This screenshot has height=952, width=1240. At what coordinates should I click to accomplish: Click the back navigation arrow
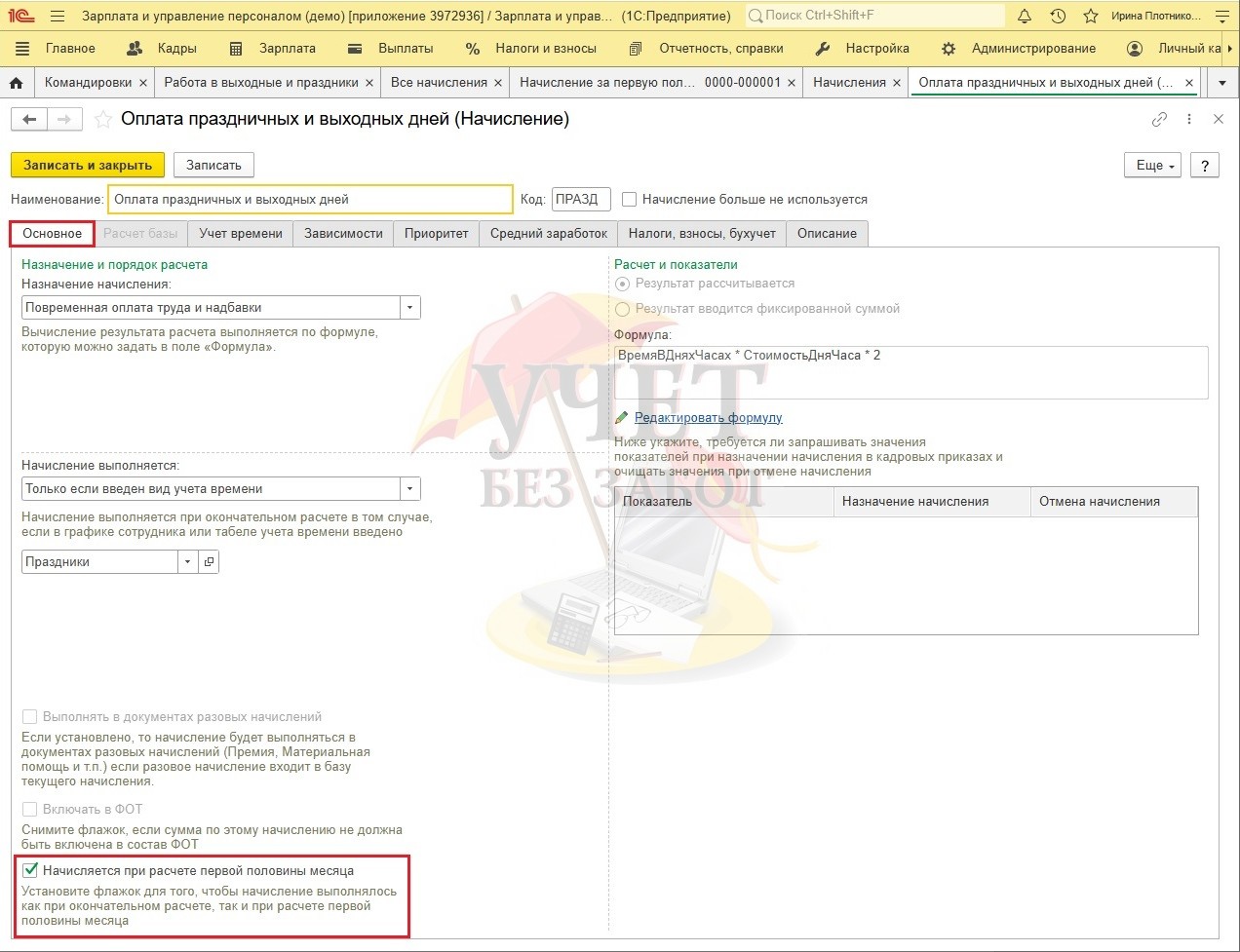[29, 119]
